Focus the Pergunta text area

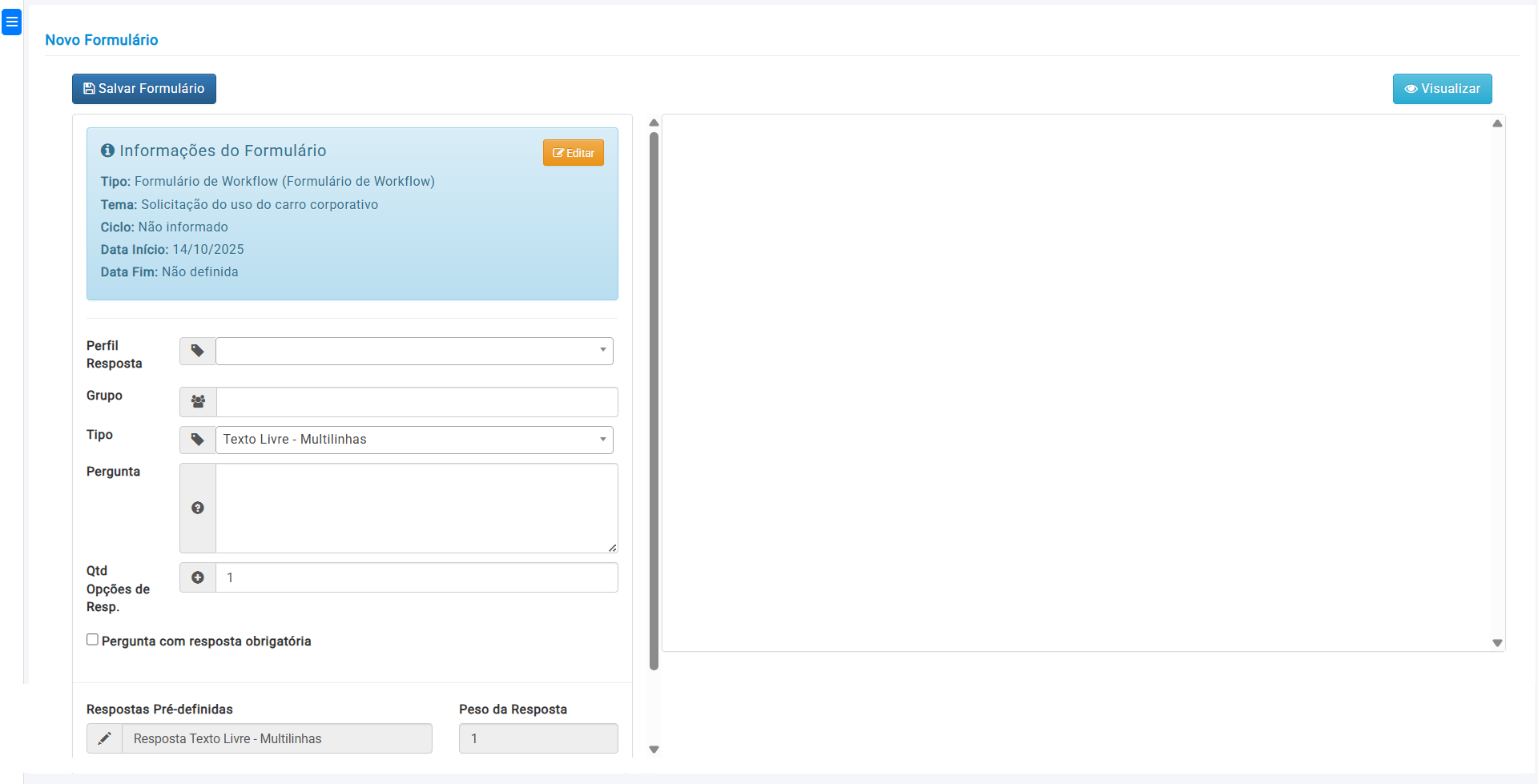[x=417, y=508]
